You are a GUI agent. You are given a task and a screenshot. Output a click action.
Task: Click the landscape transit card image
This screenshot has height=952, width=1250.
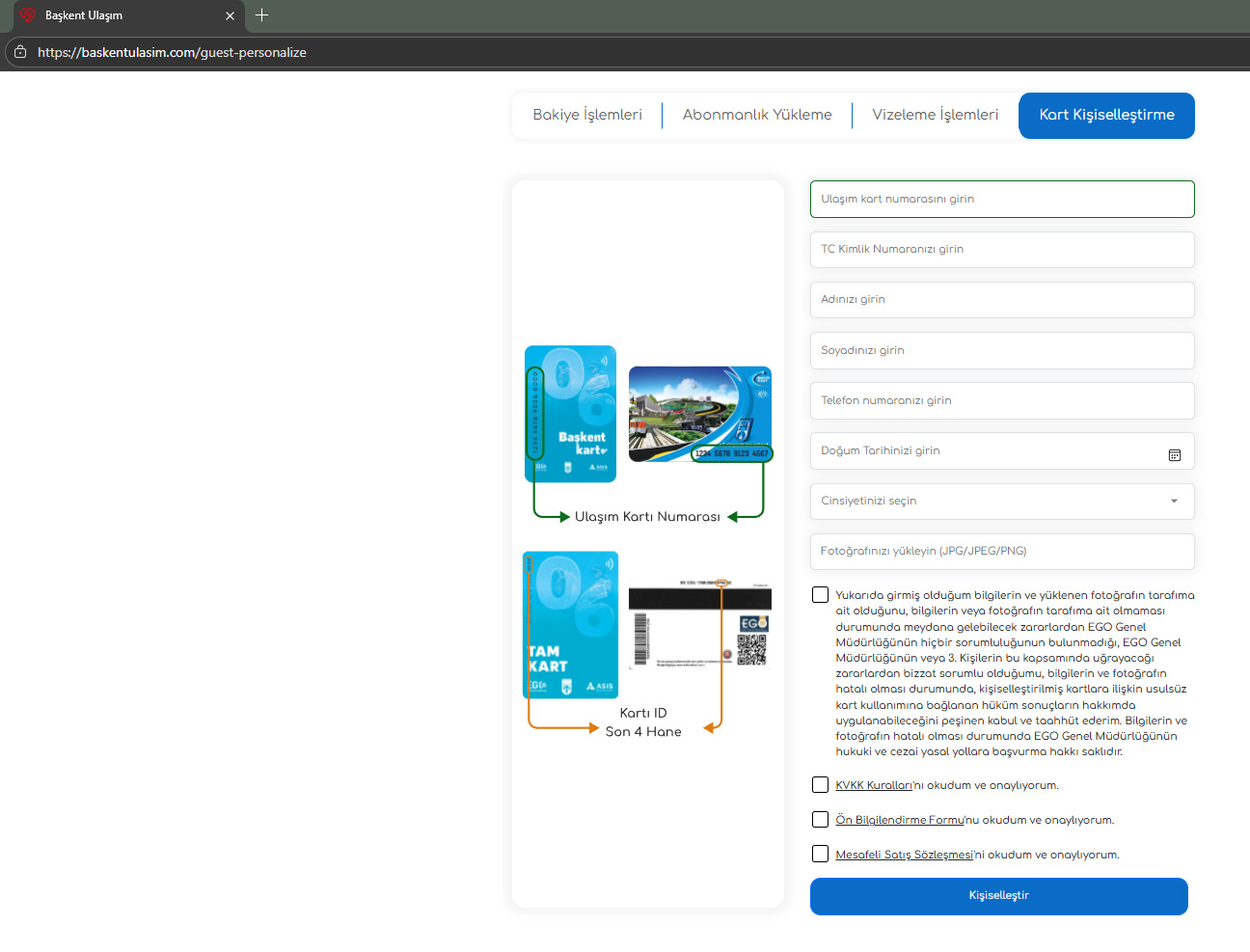pos(699,414)
